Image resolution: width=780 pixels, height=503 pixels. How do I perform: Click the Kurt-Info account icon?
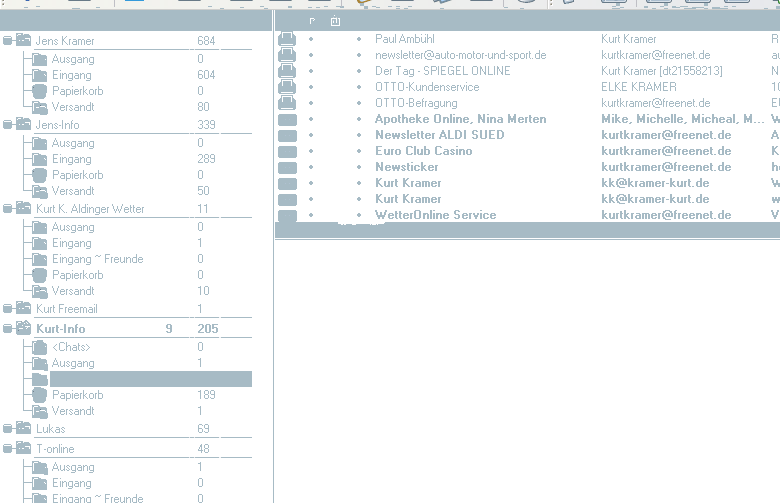pyautogui.click(x=23, y=329)
